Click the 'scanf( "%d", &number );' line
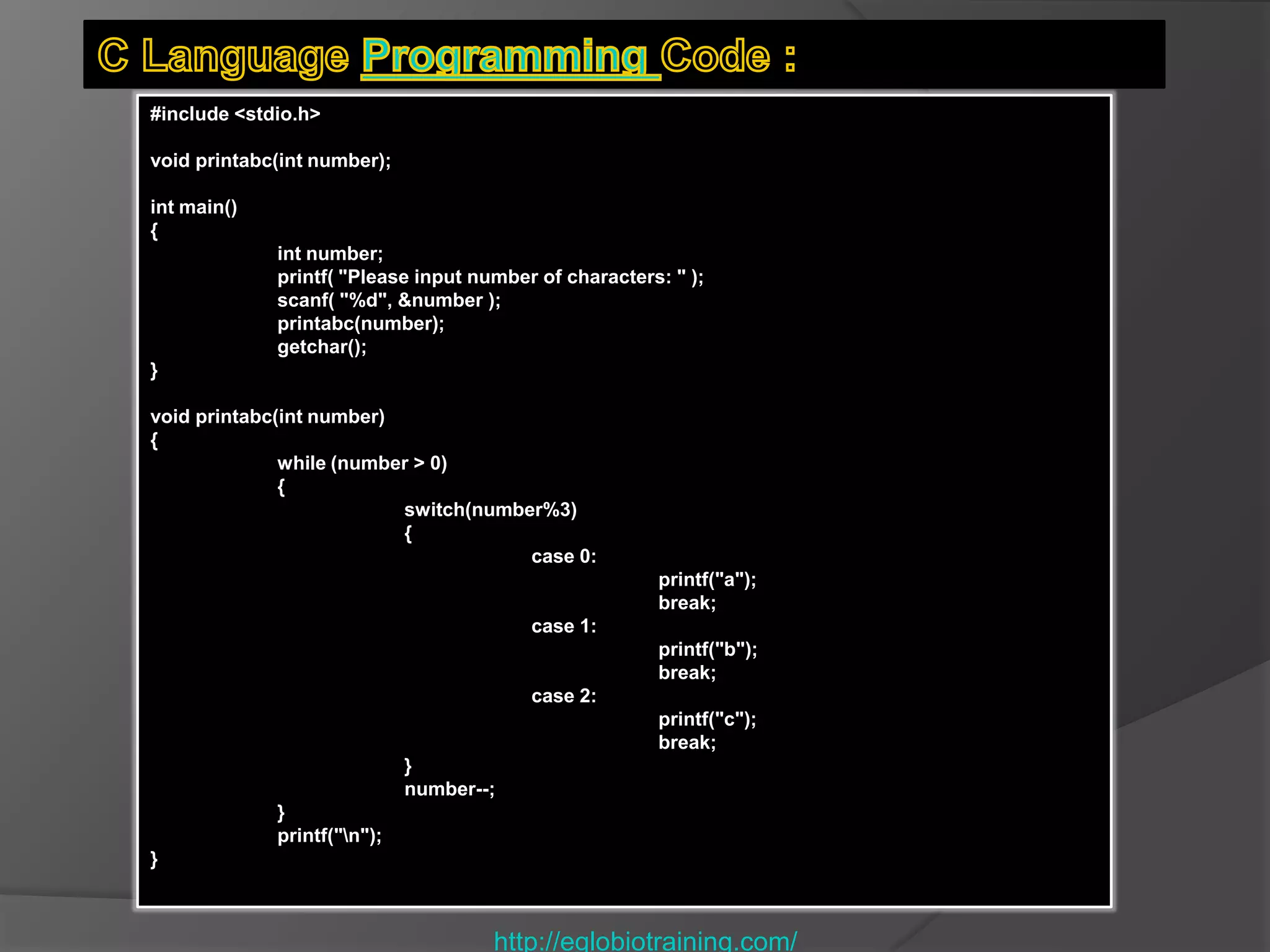Image resolution: width=1270 pixels, height=952 pixels. point(389,301)
